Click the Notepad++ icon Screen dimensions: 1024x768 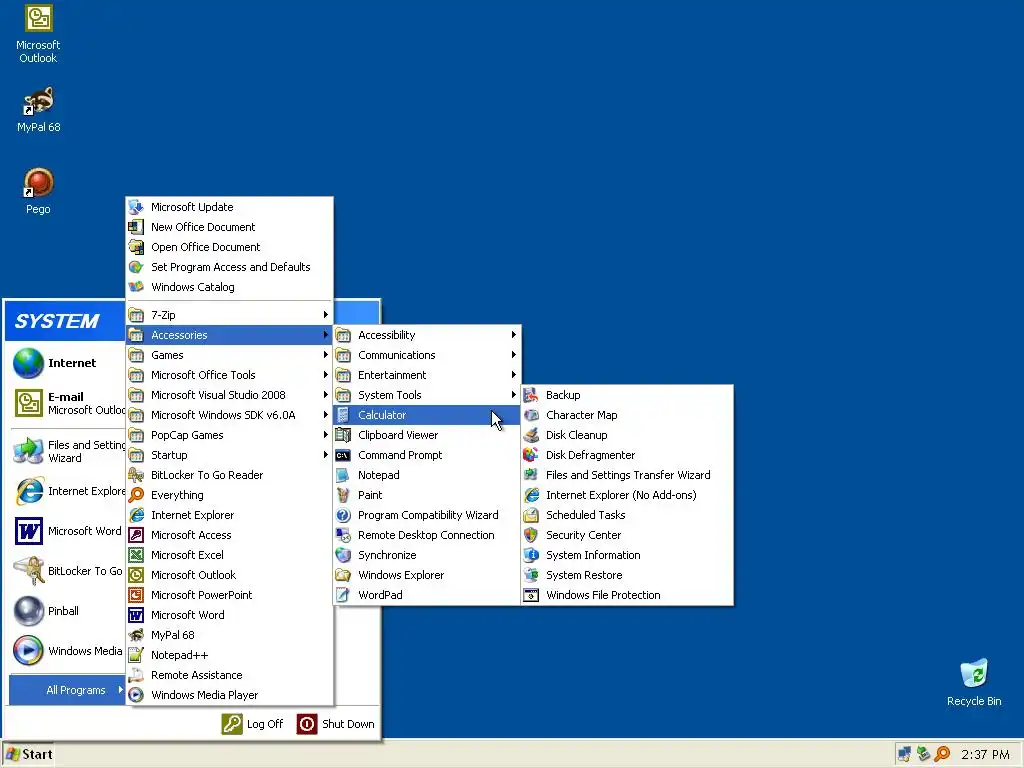[x=136, y=655]
